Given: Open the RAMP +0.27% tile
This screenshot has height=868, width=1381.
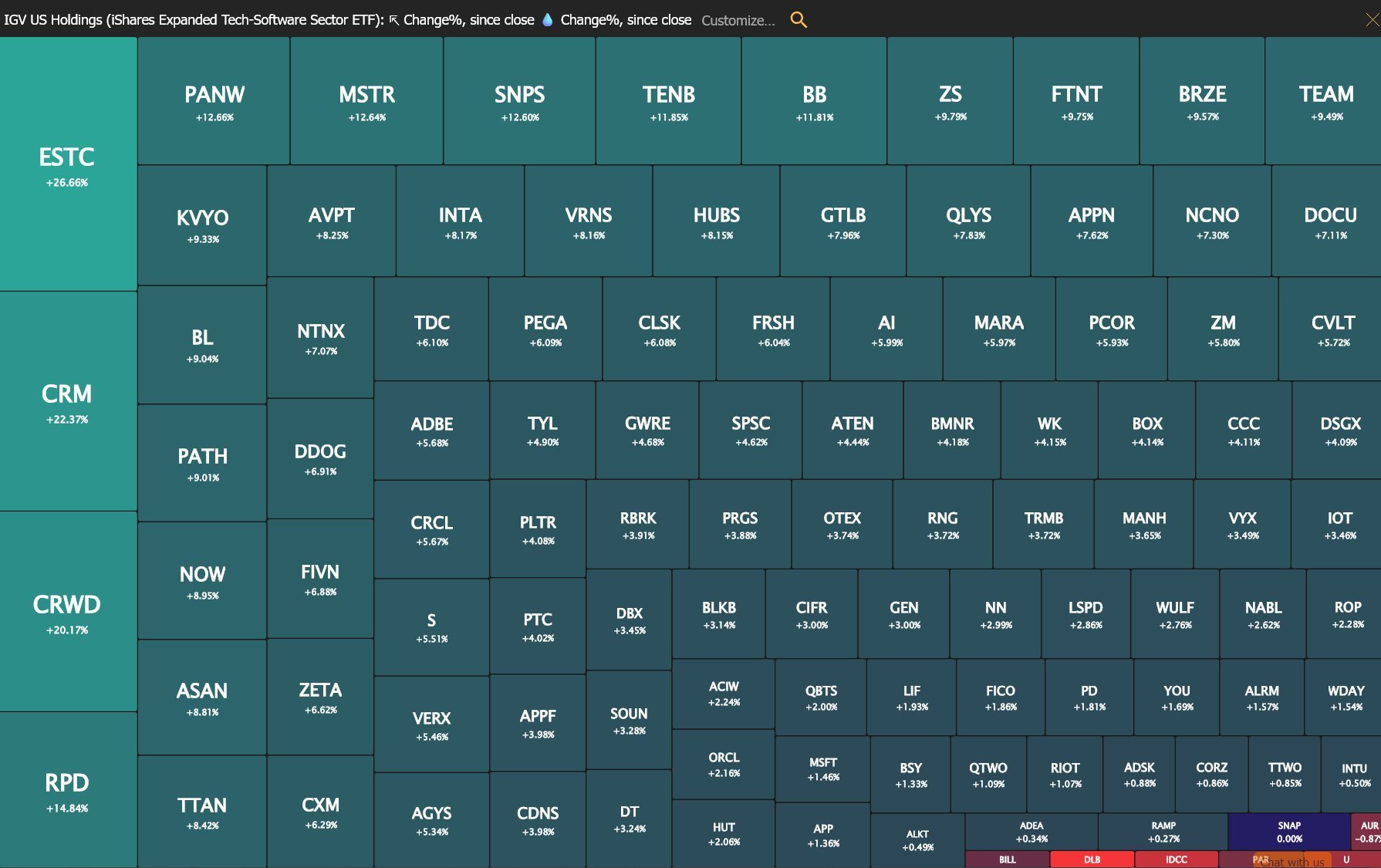Looking at the screenshot, I should (x=1163, y=832).
